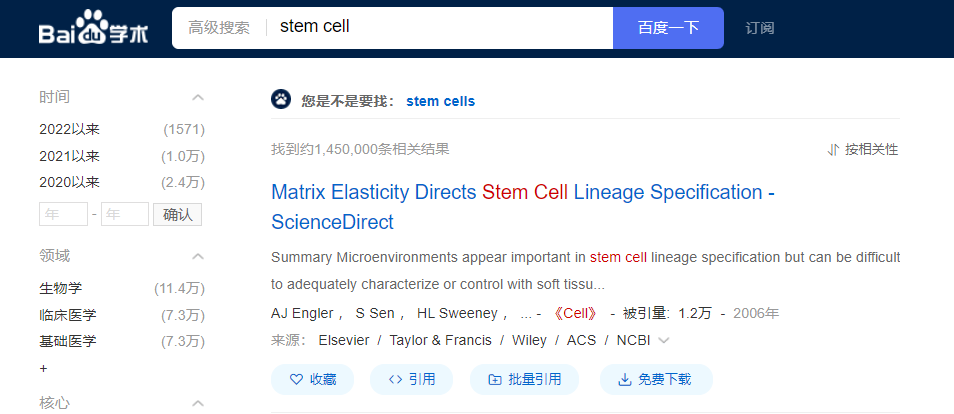Collapse the 核心 filter section

[198, 403]
